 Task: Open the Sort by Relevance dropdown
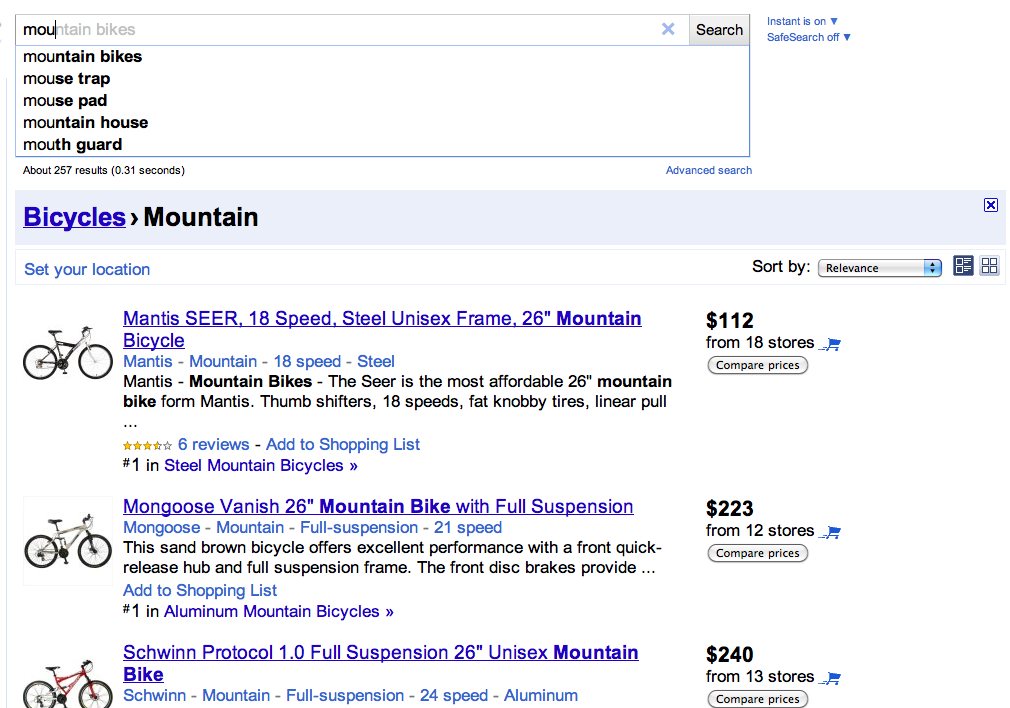tap(879, 268)
